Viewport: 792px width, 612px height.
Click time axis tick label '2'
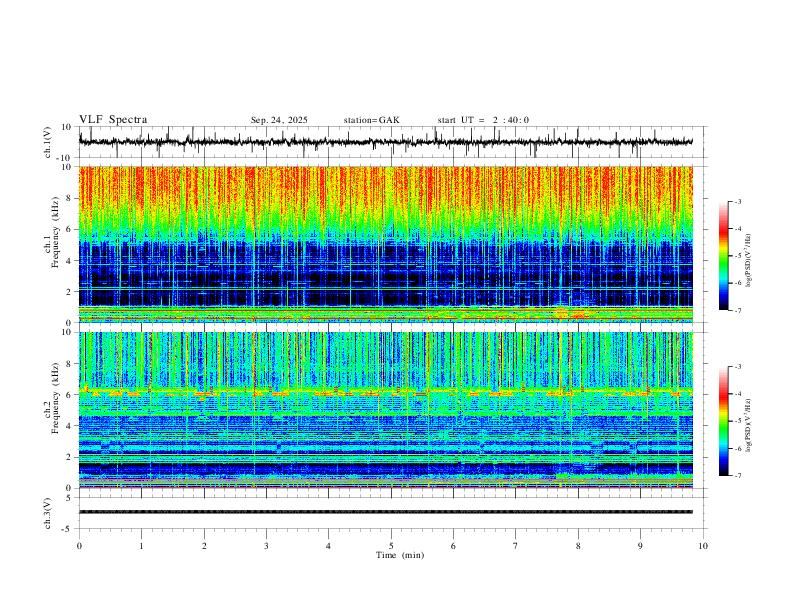(204, 546)
